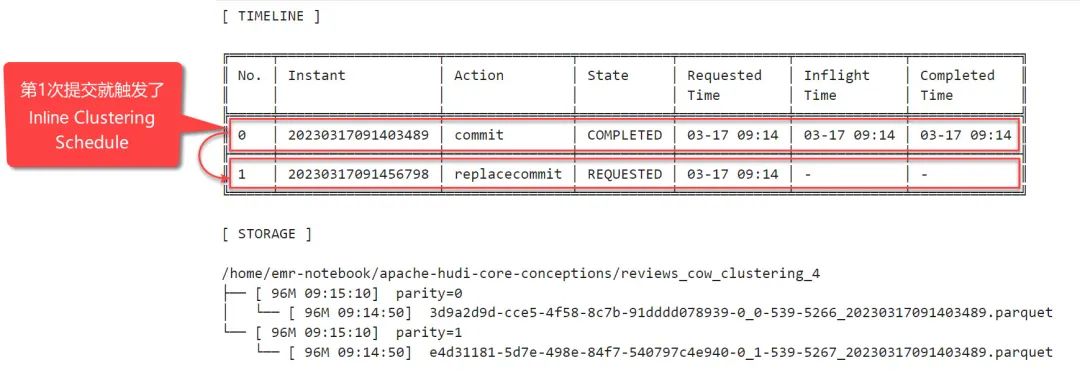Click the replacecommit action cell
The image size is (1080, 373).
click(508, 175)
